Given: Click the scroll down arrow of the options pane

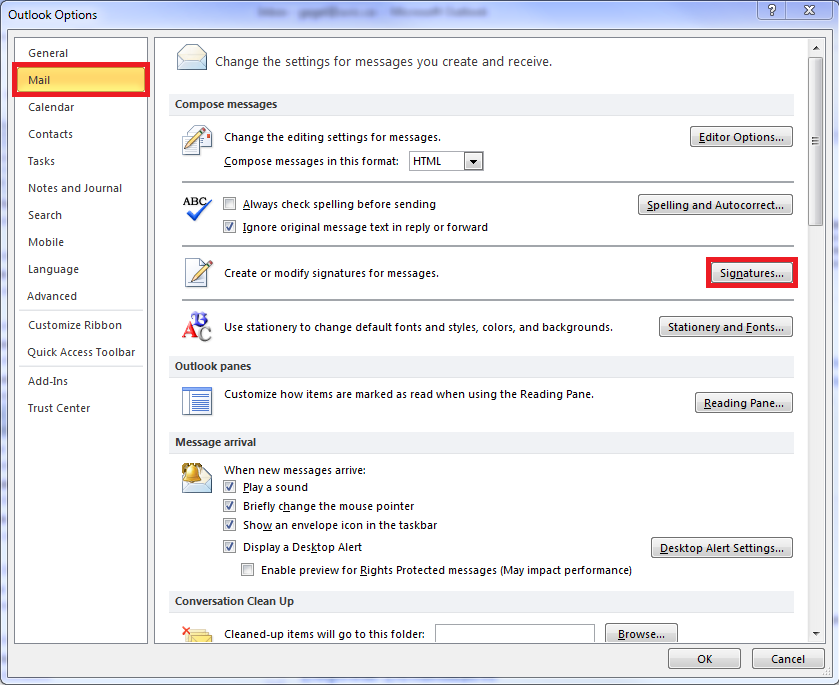Looking at the screenshot, I should (x=816, y=634).
